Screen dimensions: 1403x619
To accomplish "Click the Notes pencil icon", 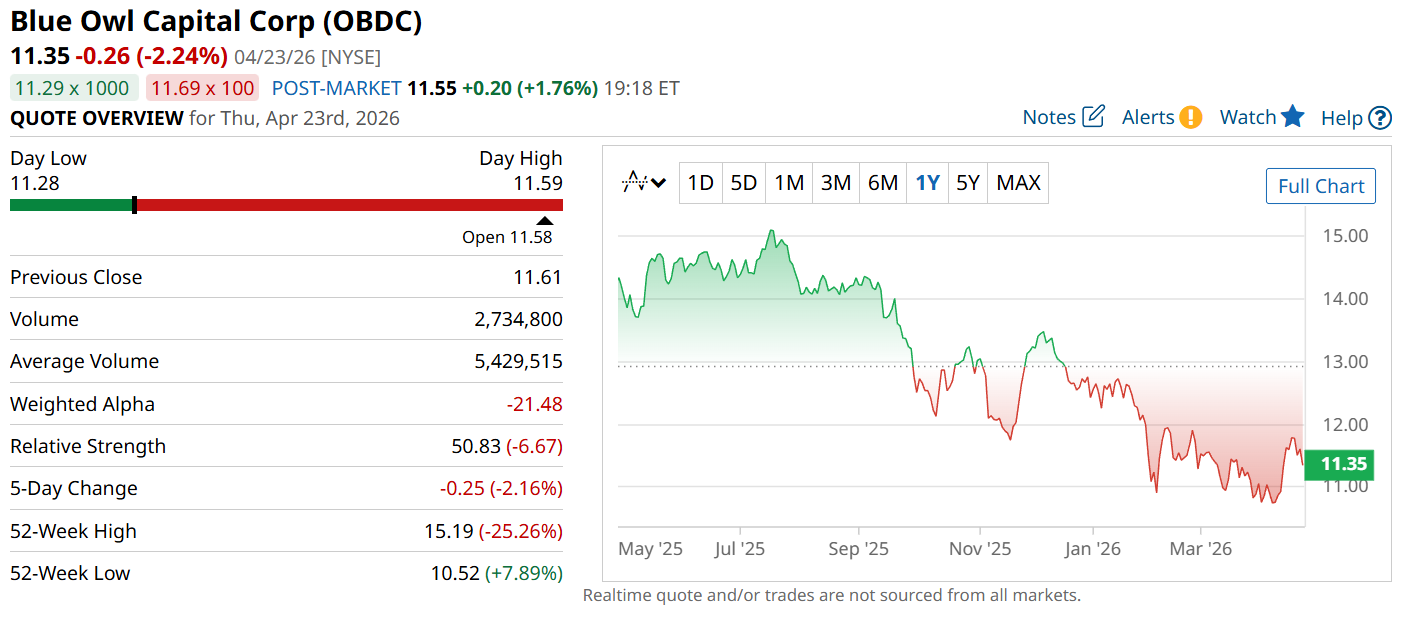I will click(1093, 117).
